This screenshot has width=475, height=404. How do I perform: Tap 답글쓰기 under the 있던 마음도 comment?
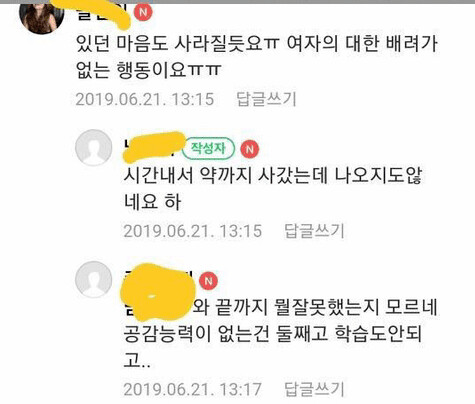266,99
